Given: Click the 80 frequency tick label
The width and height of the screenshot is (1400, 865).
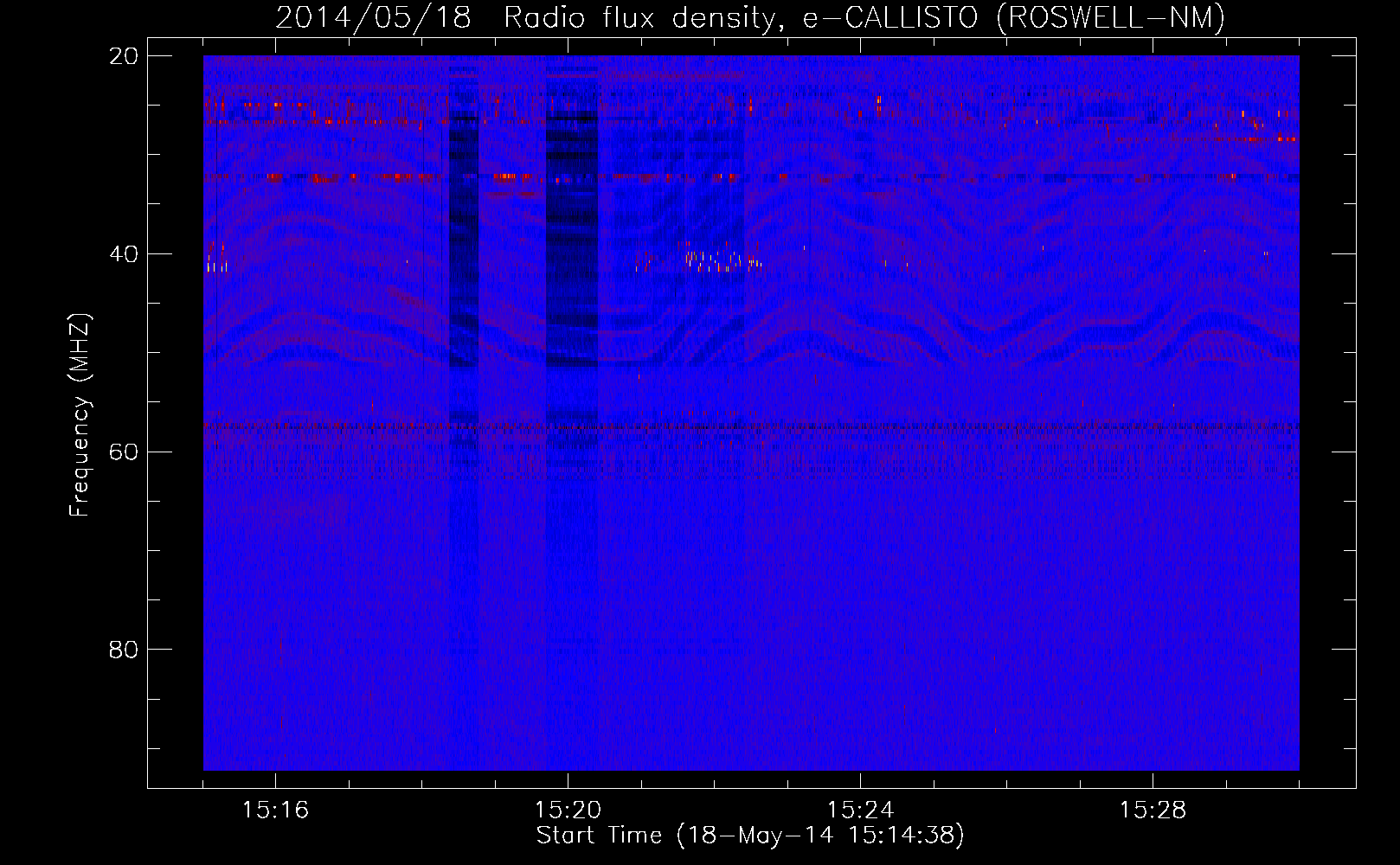Looking at the screenshot, I should [x=124, y=650].
